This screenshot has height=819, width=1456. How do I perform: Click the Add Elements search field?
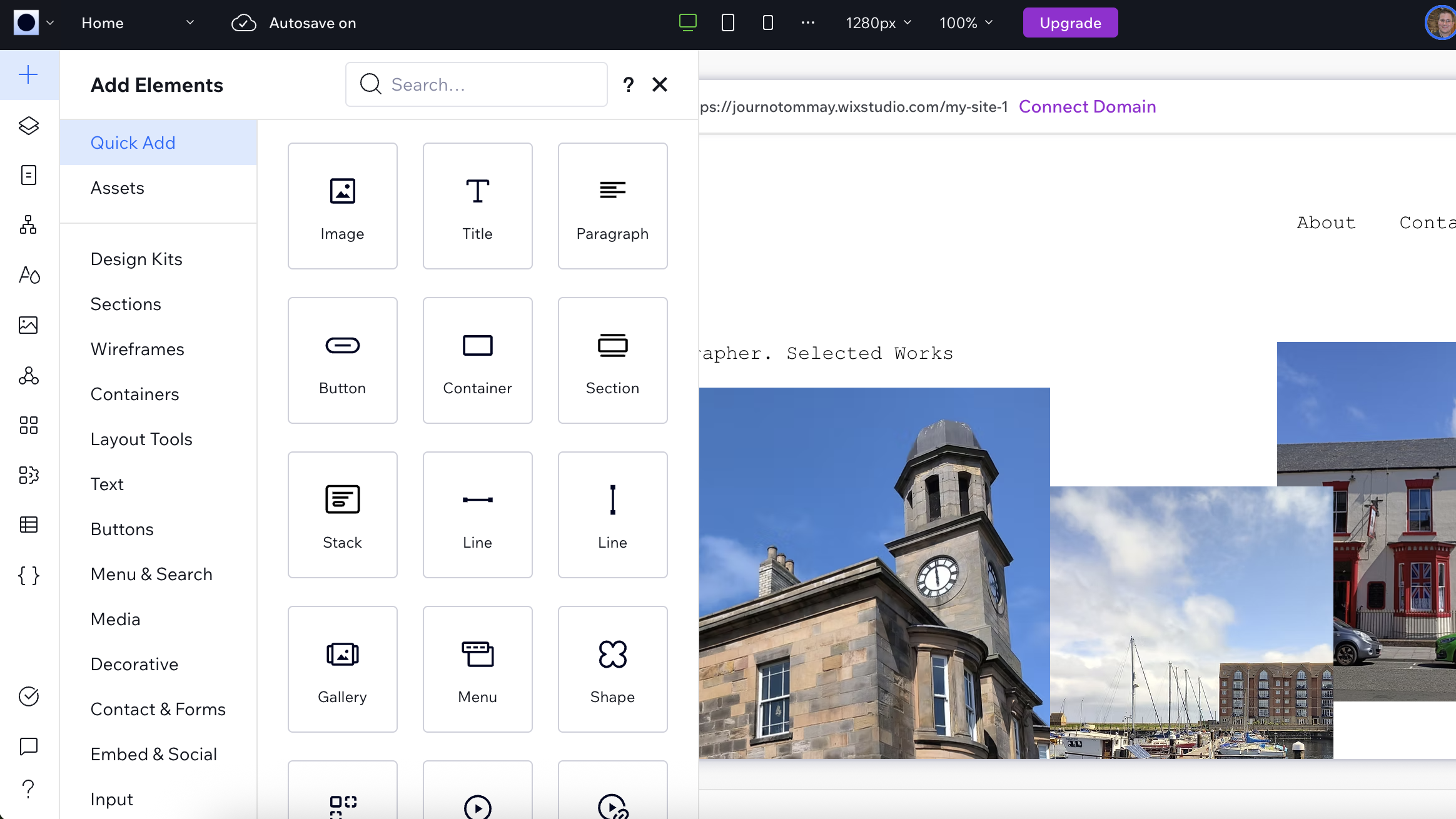(477, 84)
